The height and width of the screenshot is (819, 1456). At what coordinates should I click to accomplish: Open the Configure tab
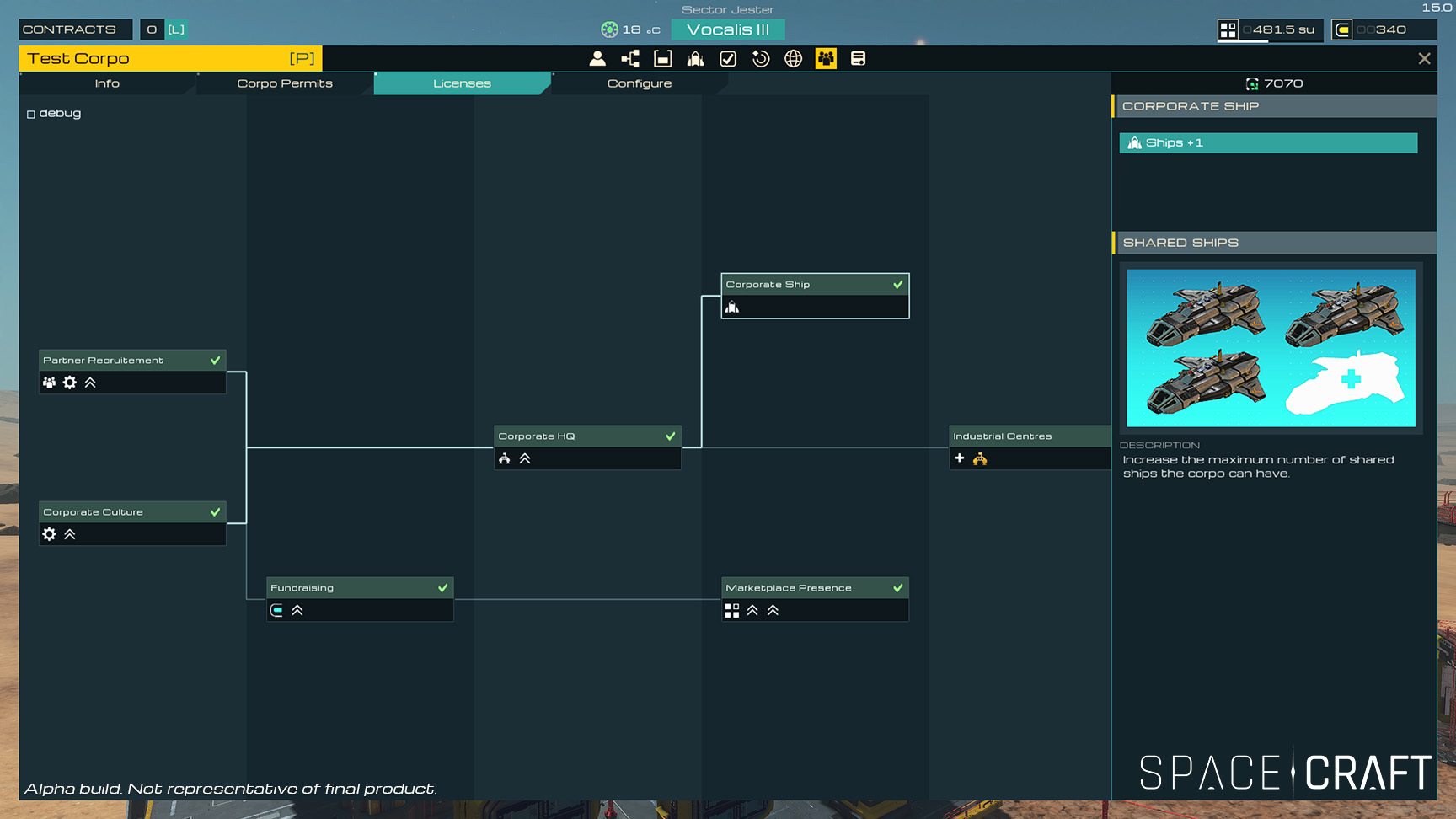pyautogui.click(x=640, y=83)
